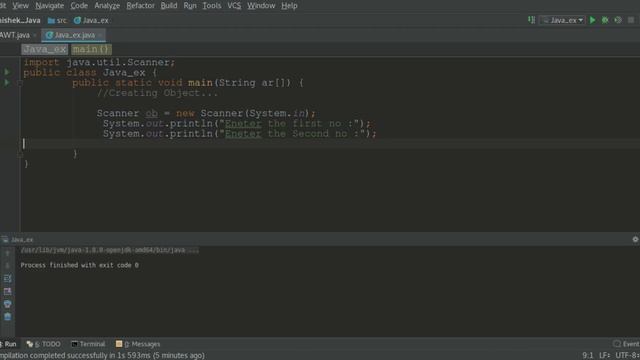The image size is (640, 360).
Task: Open the Window menu
Action: point(261,6)
